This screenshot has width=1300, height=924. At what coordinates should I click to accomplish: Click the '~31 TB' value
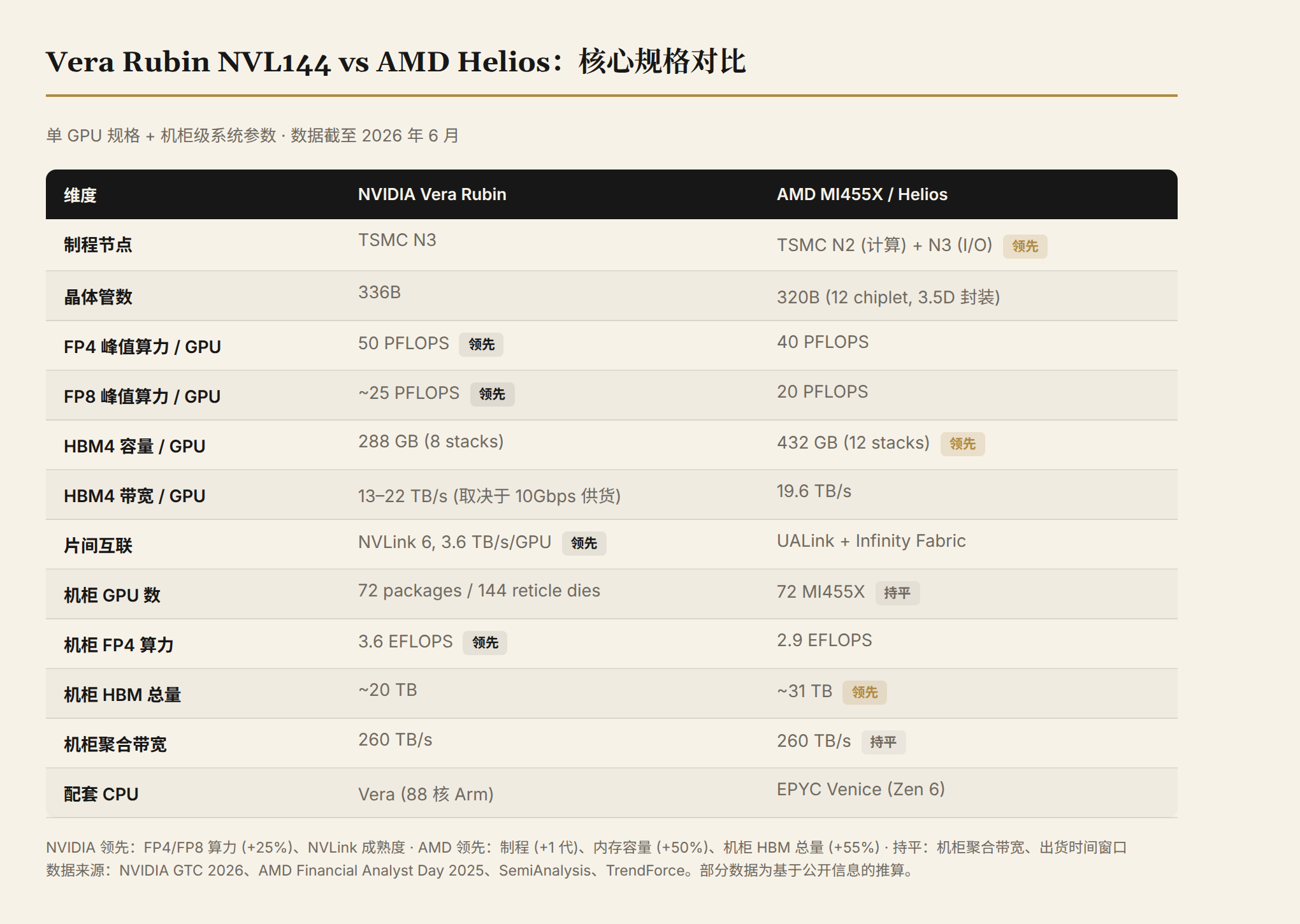coord(804,691)
